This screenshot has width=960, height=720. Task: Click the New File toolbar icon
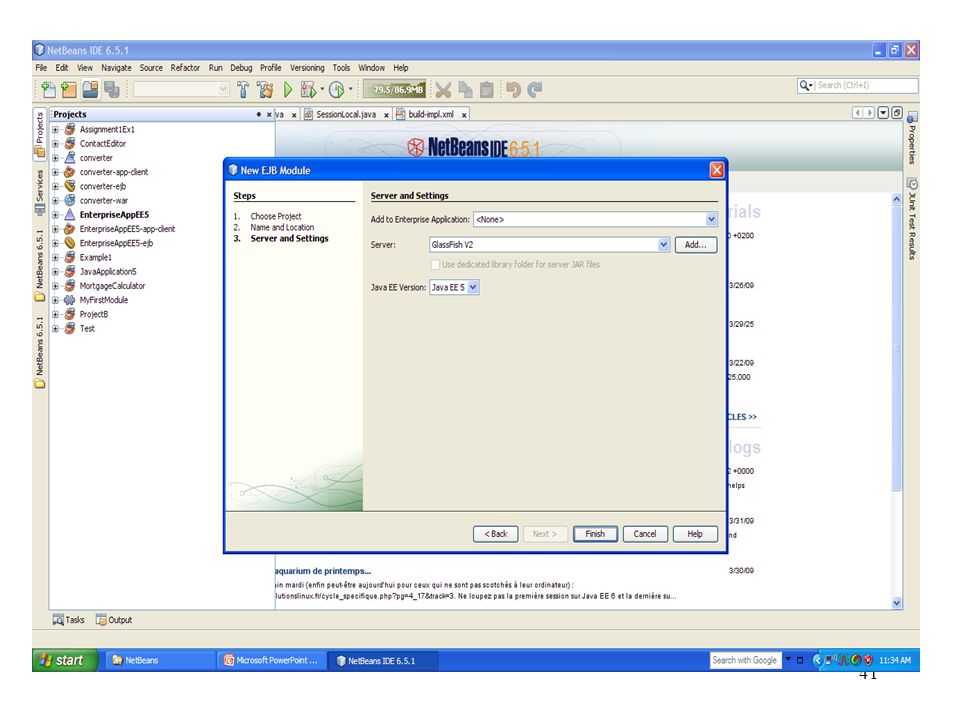point(48,90)
